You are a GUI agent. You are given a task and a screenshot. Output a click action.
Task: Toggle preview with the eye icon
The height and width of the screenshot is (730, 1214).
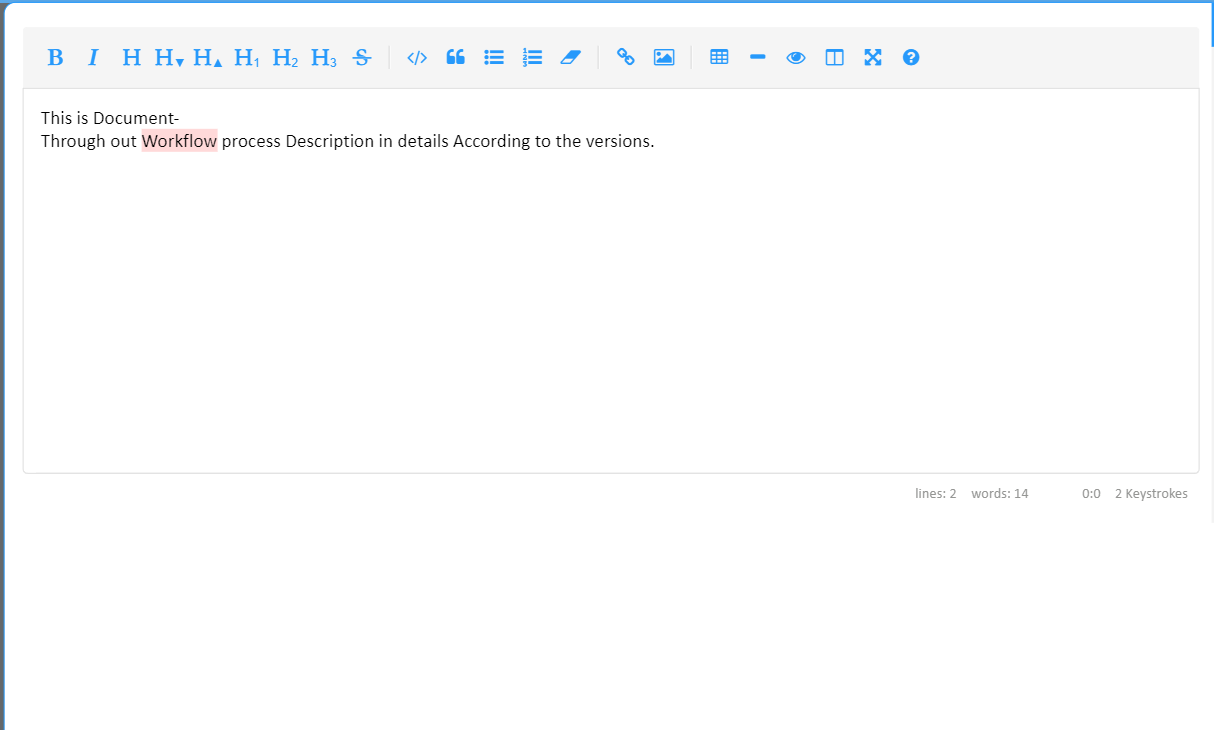(796, 57)
